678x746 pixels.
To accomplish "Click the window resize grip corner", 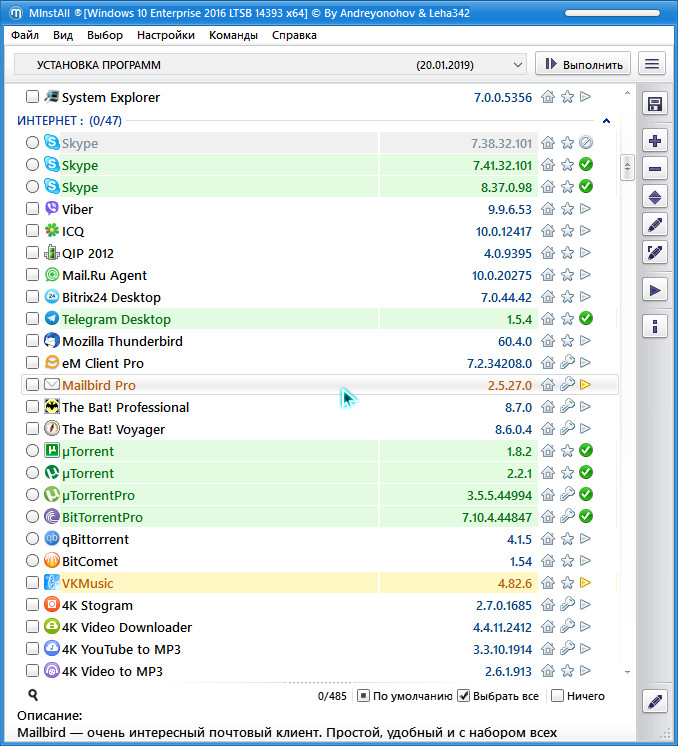I will click(x=667, y=734).
